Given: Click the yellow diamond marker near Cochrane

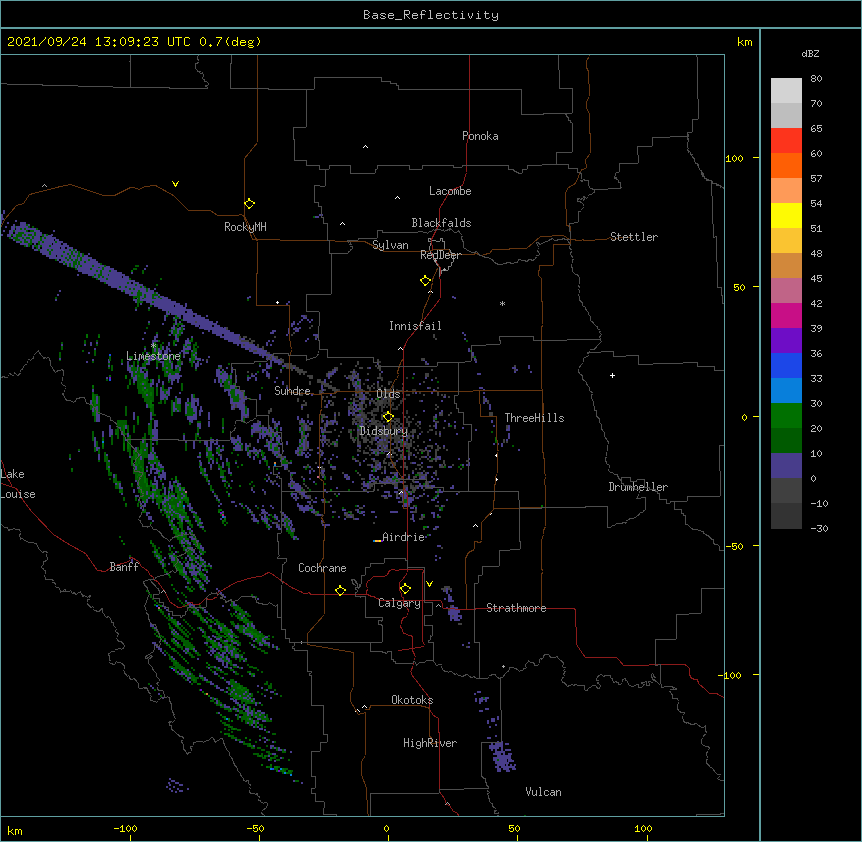Looking at the screenshot, I should click(340, 590).
